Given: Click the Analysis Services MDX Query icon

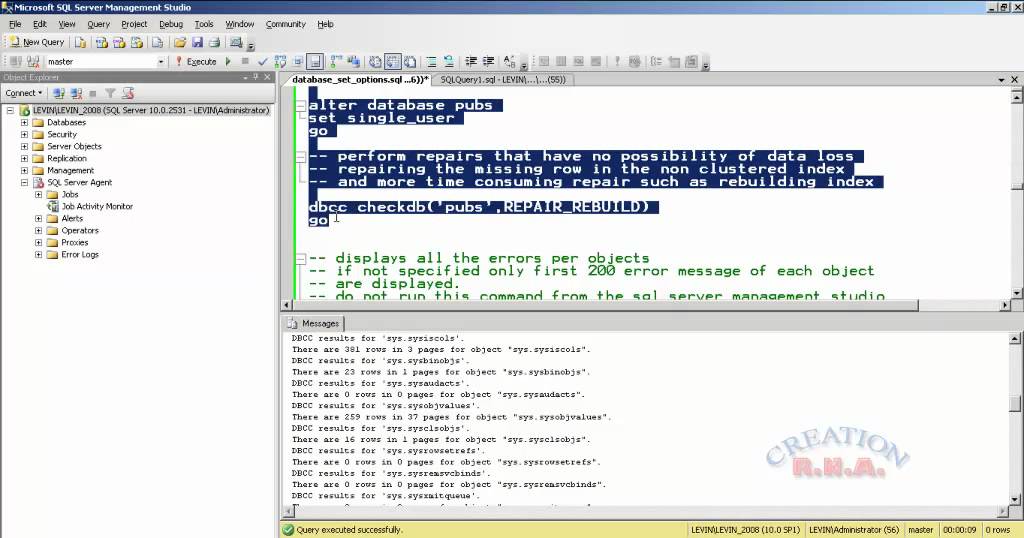Looking at the screenshot, I should tap(102, 42).
